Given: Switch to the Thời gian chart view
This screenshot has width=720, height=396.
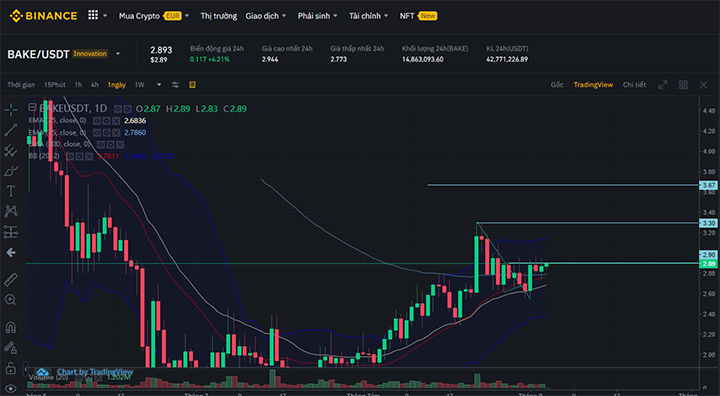Looking at the screenshot, I should coord(21,85).
